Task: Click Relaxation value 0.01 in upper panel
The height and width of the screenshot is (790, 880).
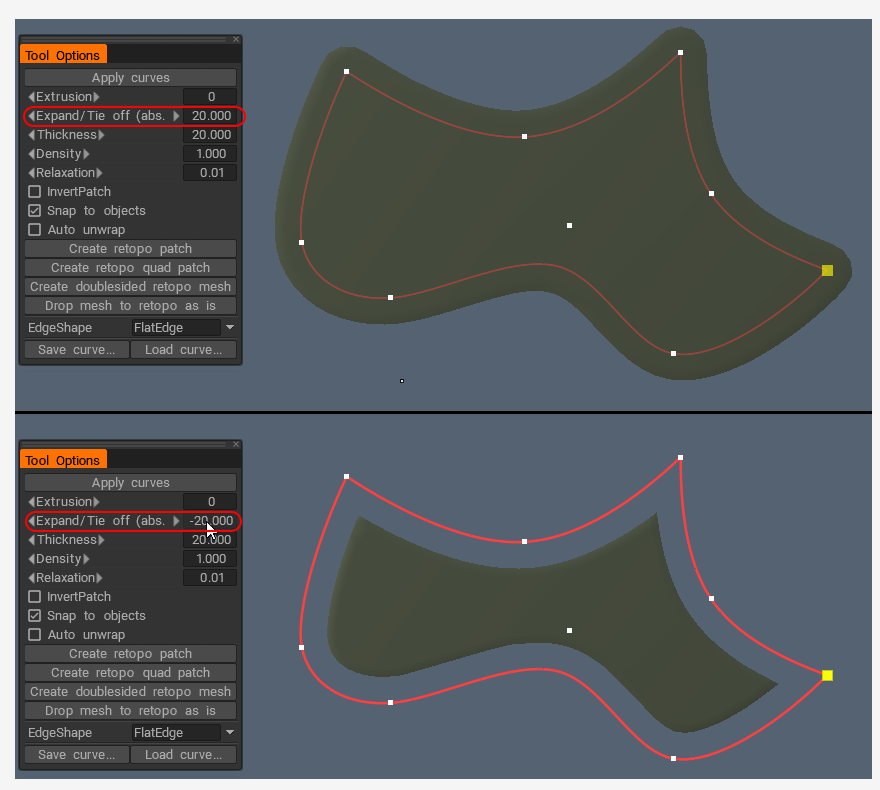Action: 210,173
